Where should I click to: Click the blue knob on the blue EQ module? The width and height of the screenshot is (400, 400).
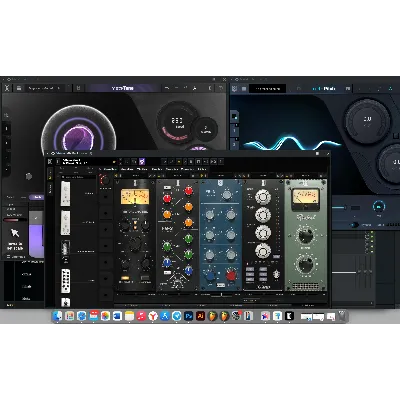click(210, 276)
